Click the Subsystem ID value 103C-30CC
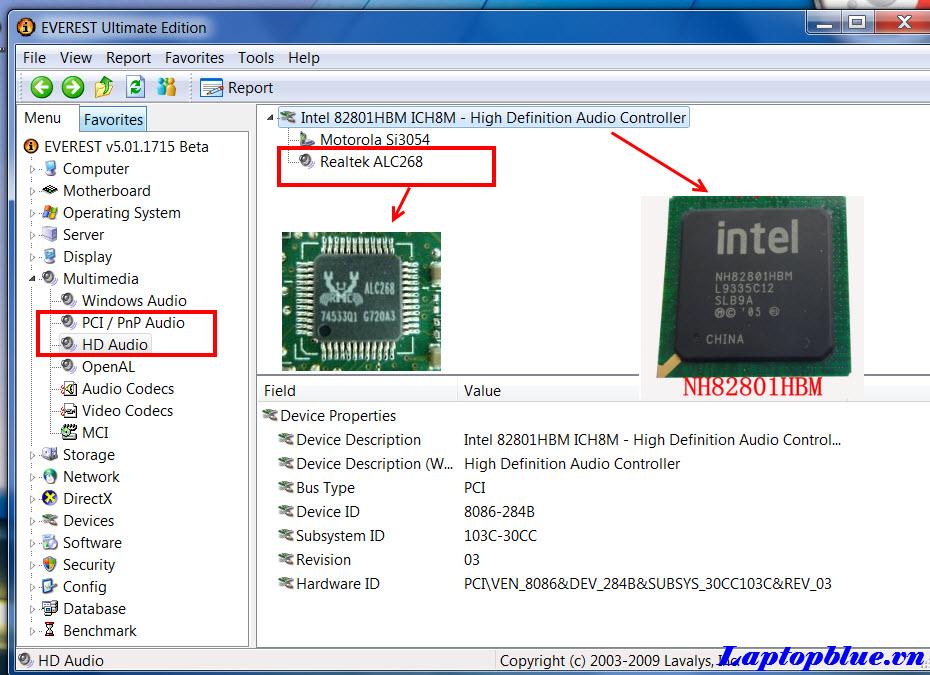This screenshot has height=675, width=930. pyautogui.click(x=500, y=536)
